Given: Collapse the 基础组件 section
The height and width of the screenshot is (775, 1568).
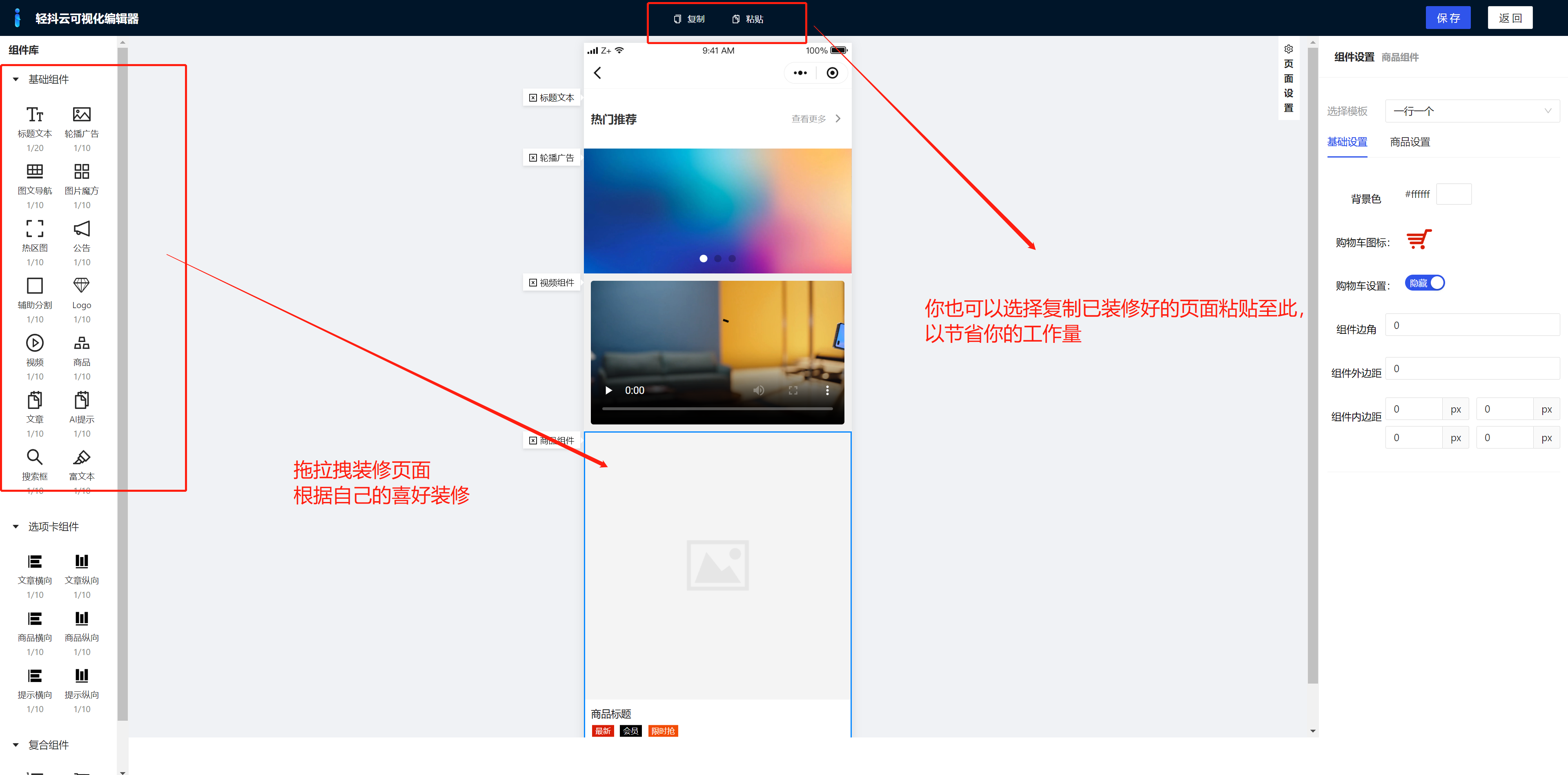Looking at the screenshot, I should pyautogui.click(x=16, y=79).
